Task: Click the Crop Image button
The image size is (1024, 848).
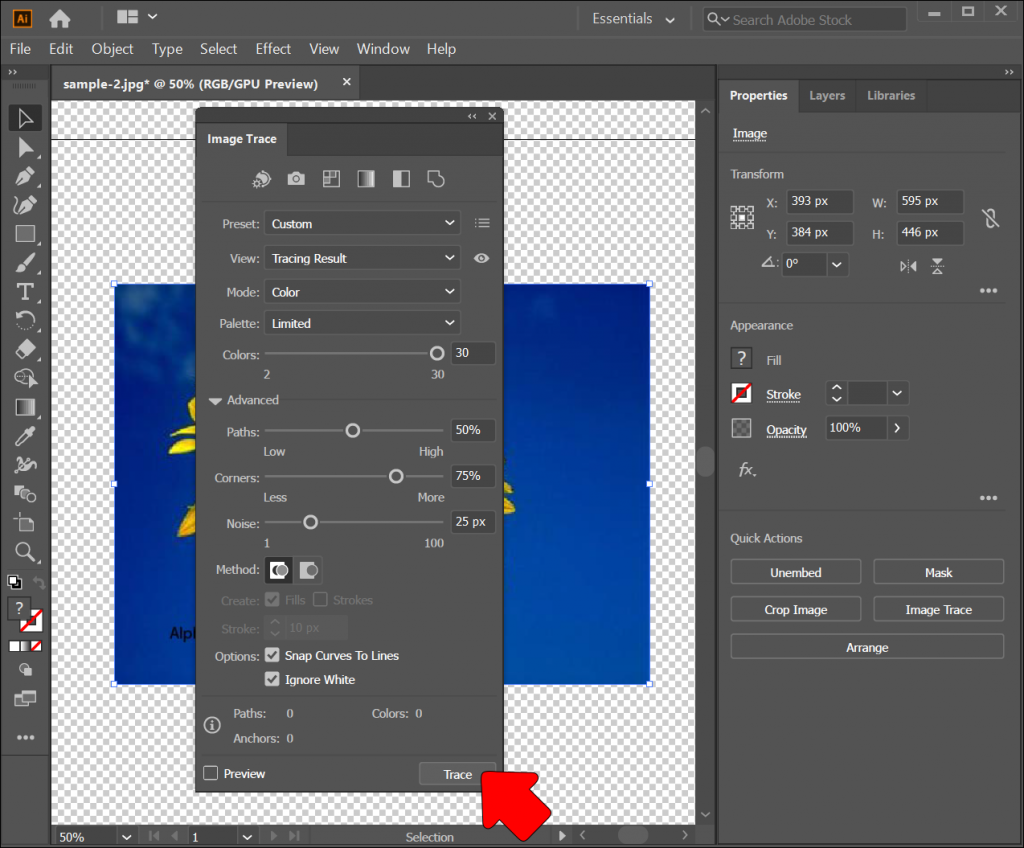Action: [x=795, y=608]
